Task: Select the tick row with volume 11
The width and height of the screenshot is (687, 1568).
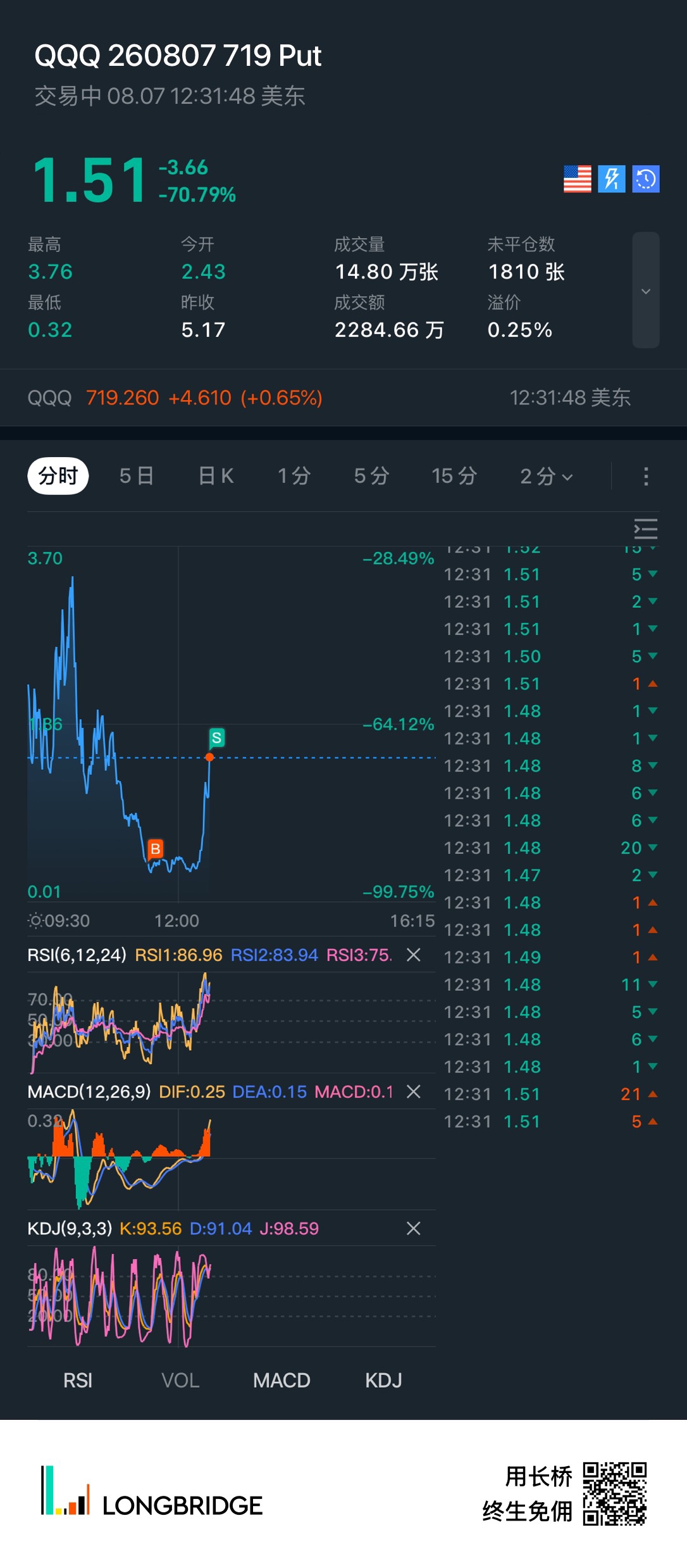Action: tap(551, 984)
